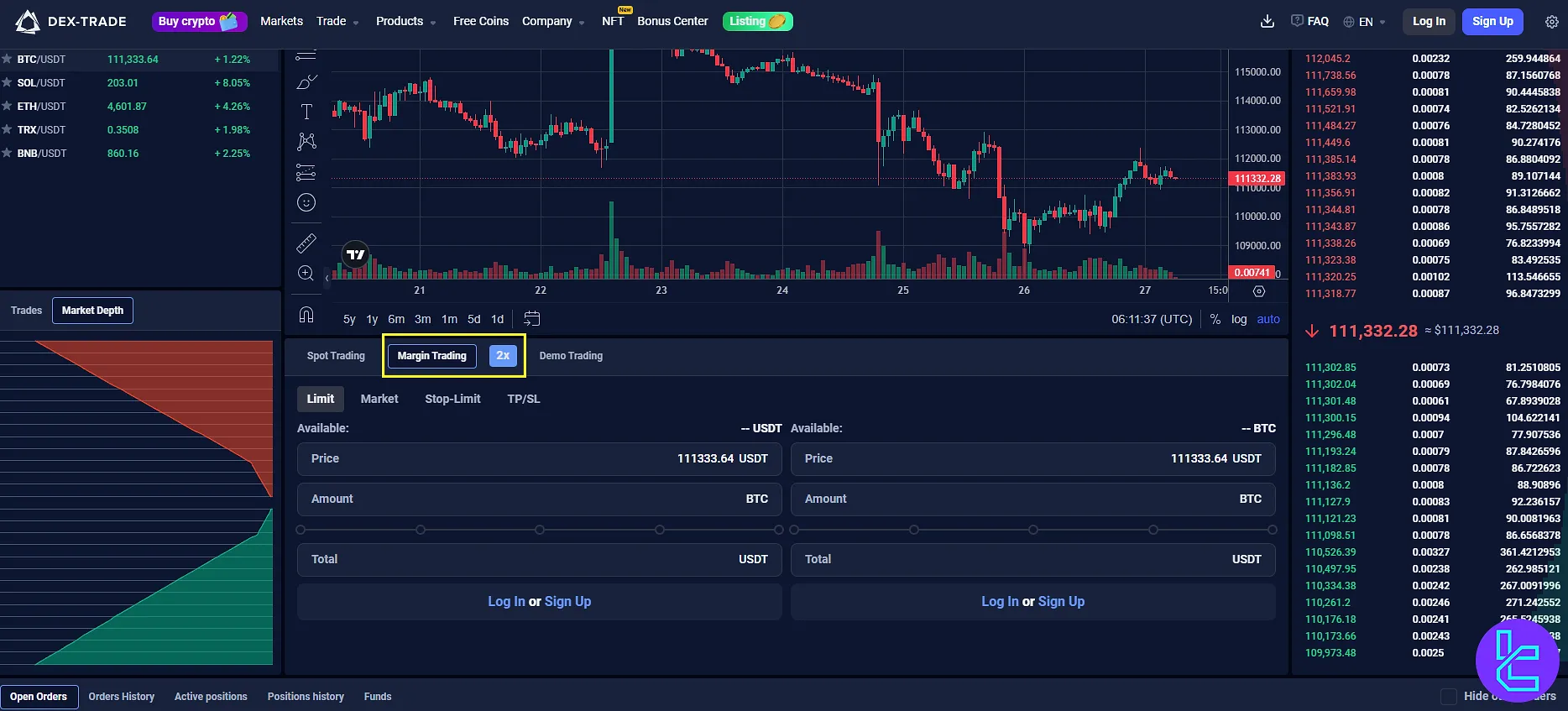Favorite the ETH/USDT star
1568x711 pixels.
[x=7, y=106]
